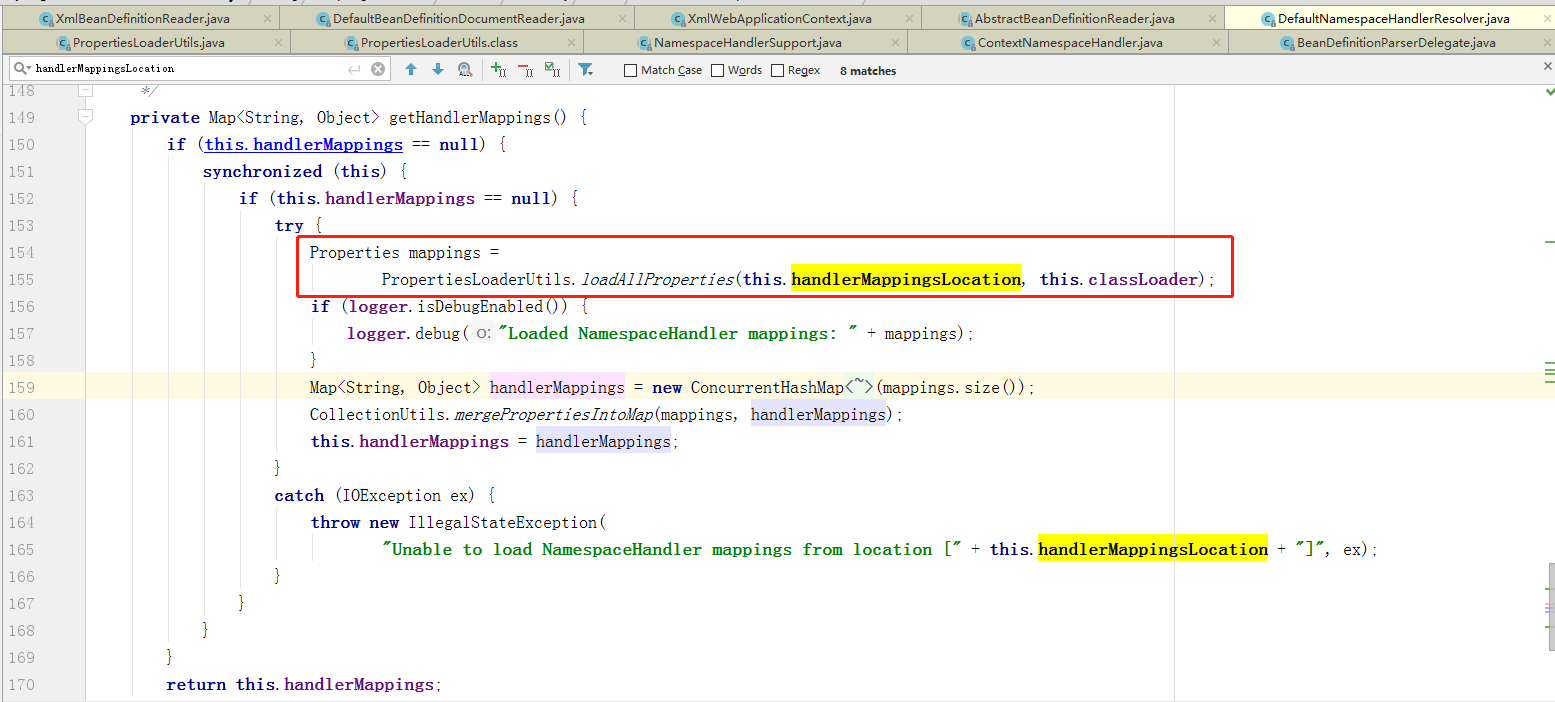
Task: Select the DefaultNamespaceHandlerResolver.java tab
Action: point(1390,18)
